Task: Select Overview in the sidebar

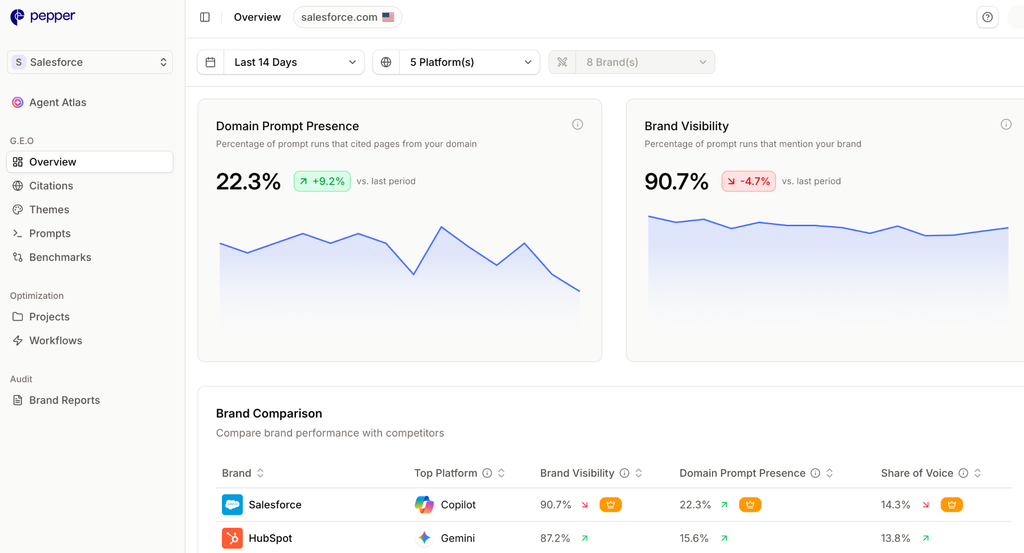Action: 90,162
